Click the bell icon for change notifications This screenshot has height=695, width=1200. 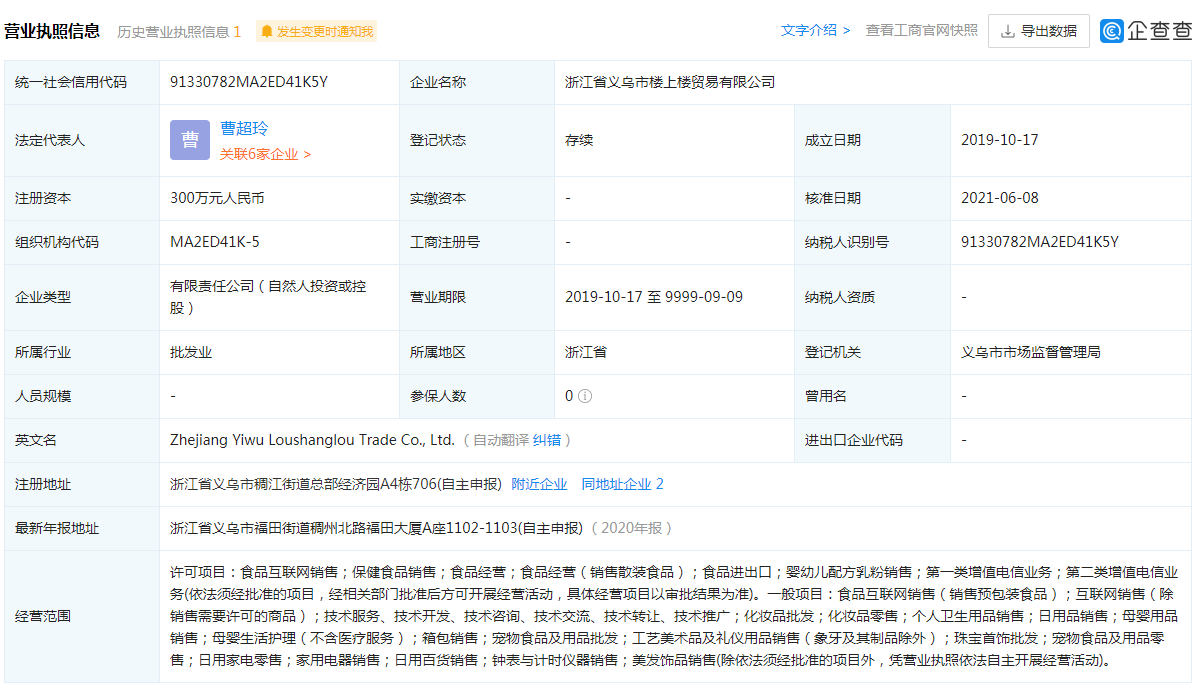(267, 31)
